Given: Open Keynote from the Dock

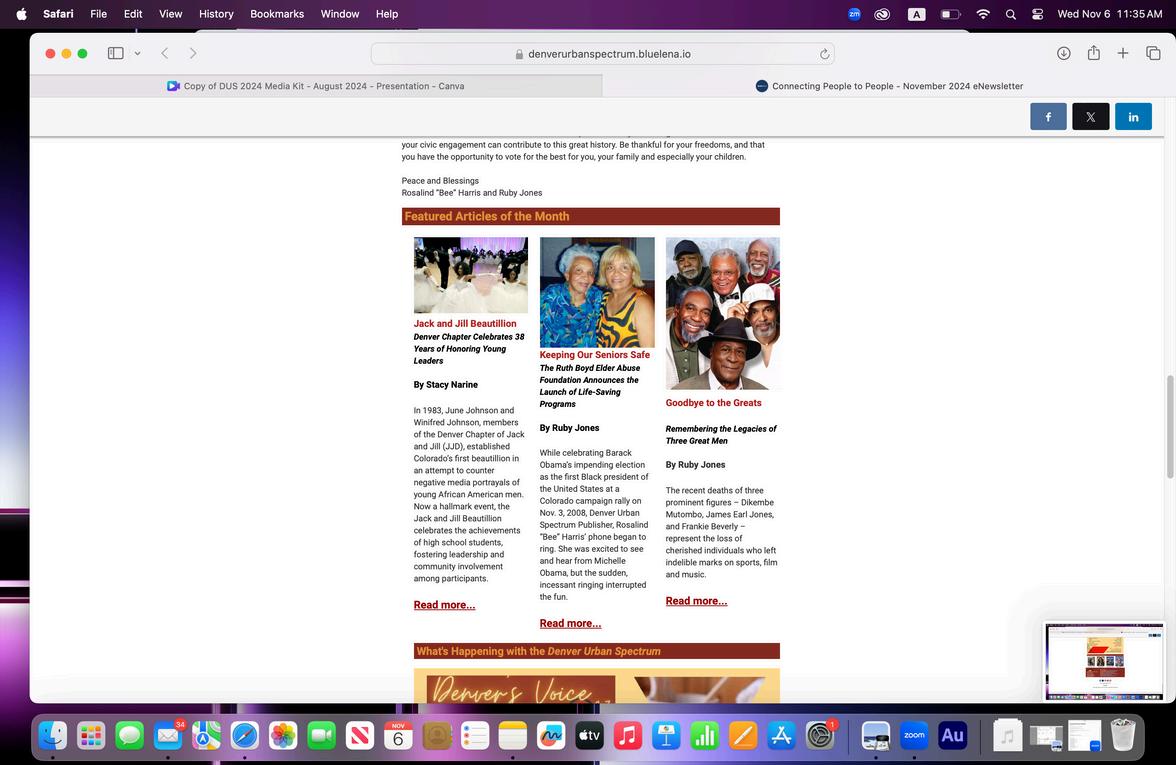Looking at the screenshot, I should [666, 736].
